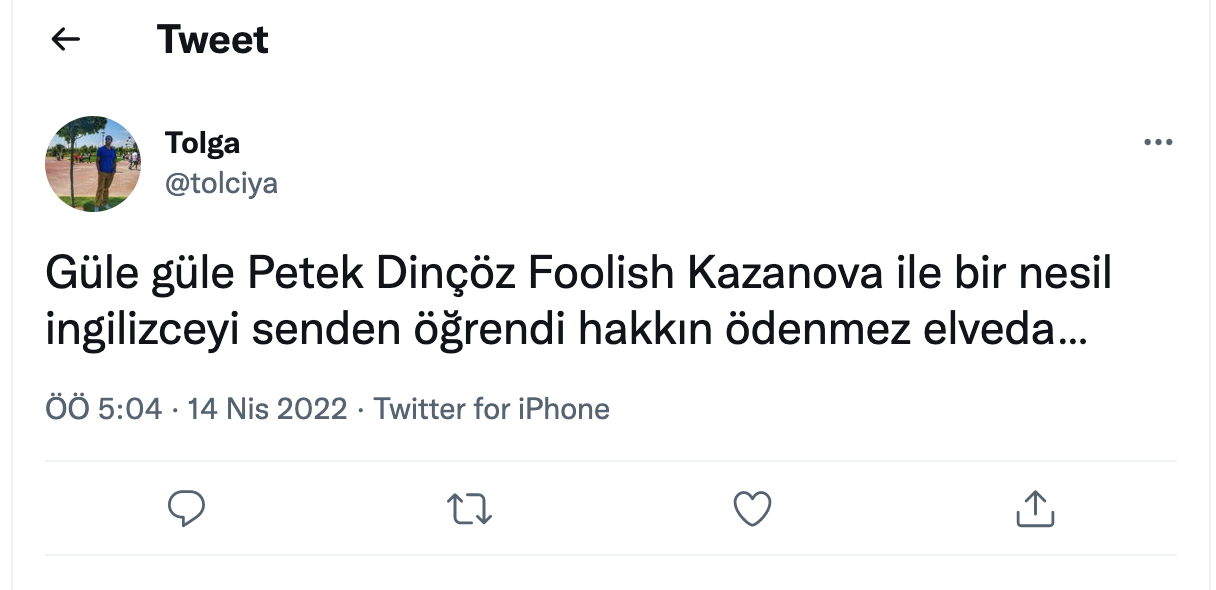Click the display name Tolga
The image size is (1216, 590).
click(202, 142)
